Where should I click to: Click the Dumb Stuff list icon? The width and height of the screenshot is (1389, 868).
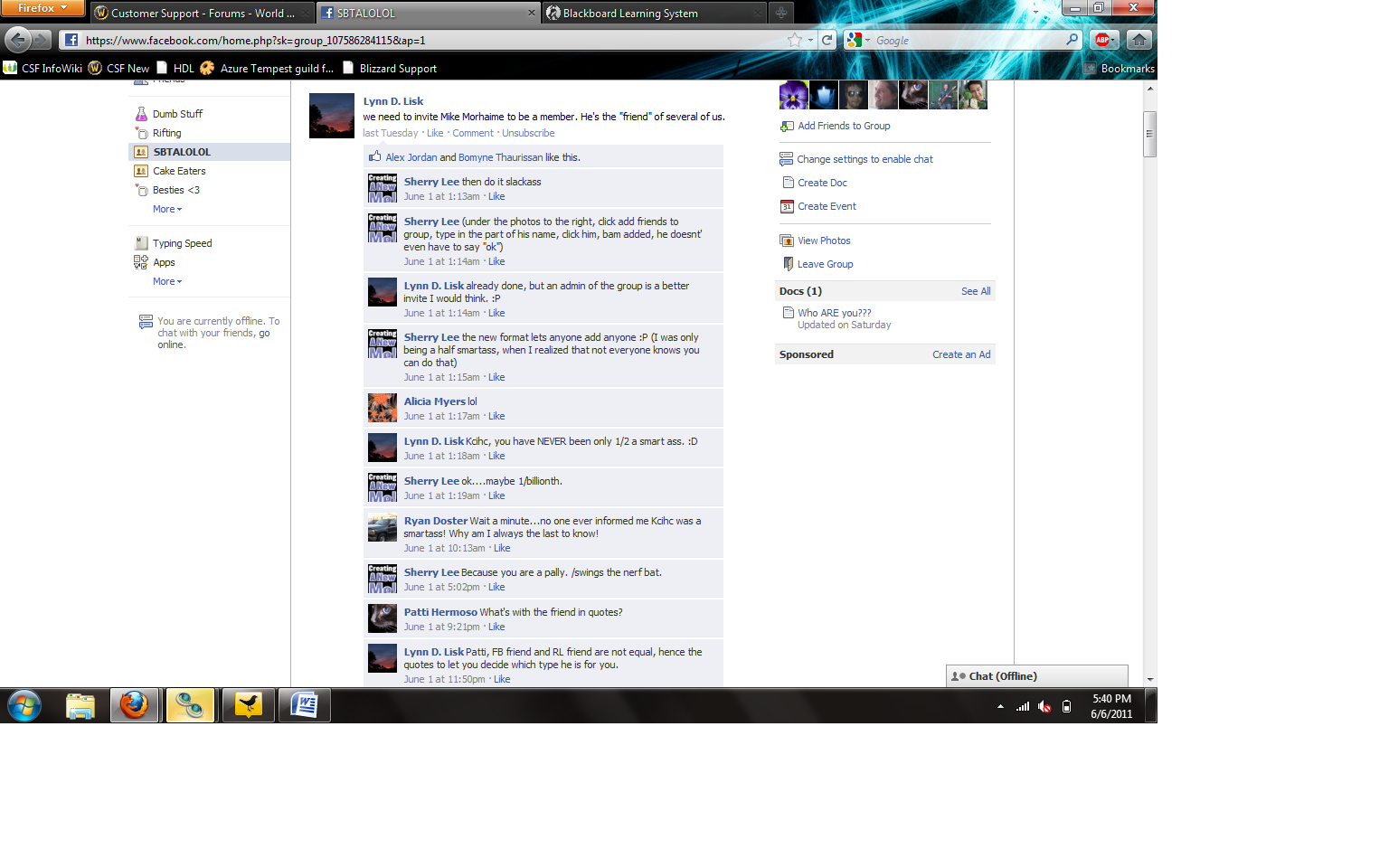[x=141, y=114]
